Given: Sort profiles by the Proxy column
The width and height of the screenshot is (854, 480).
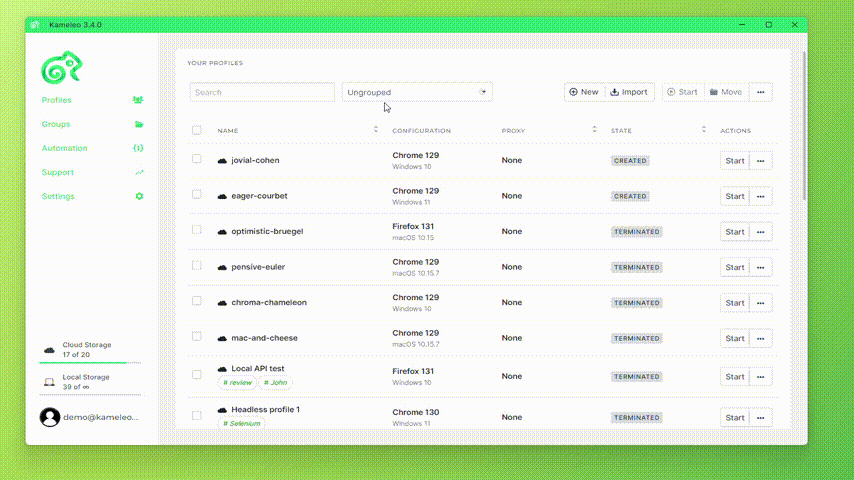Looking at the screenshot, I should click(x=594, y=129).
